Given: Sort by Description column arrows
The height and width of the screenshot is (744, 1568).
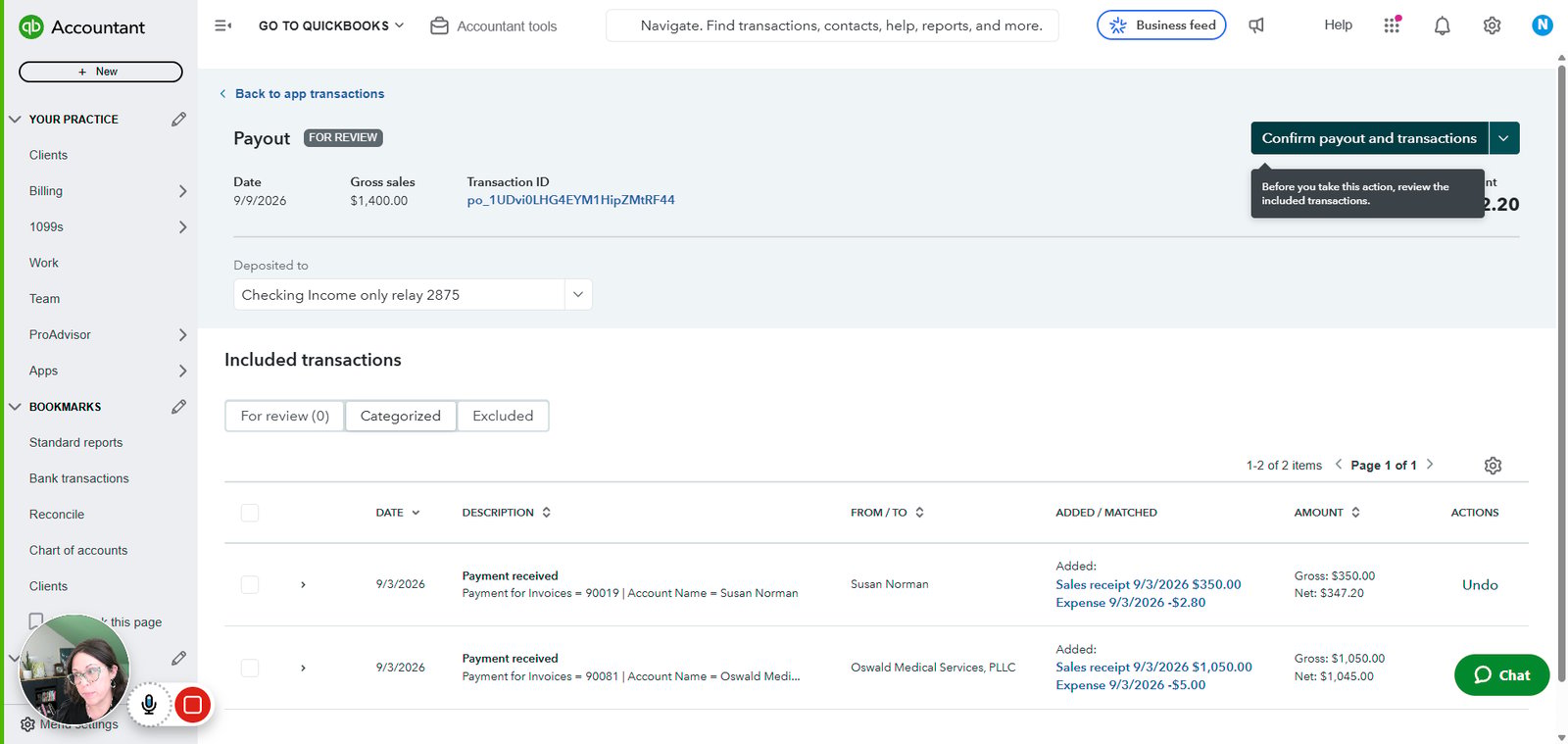Looking at the screenshot, I should [x=546, y=513].
